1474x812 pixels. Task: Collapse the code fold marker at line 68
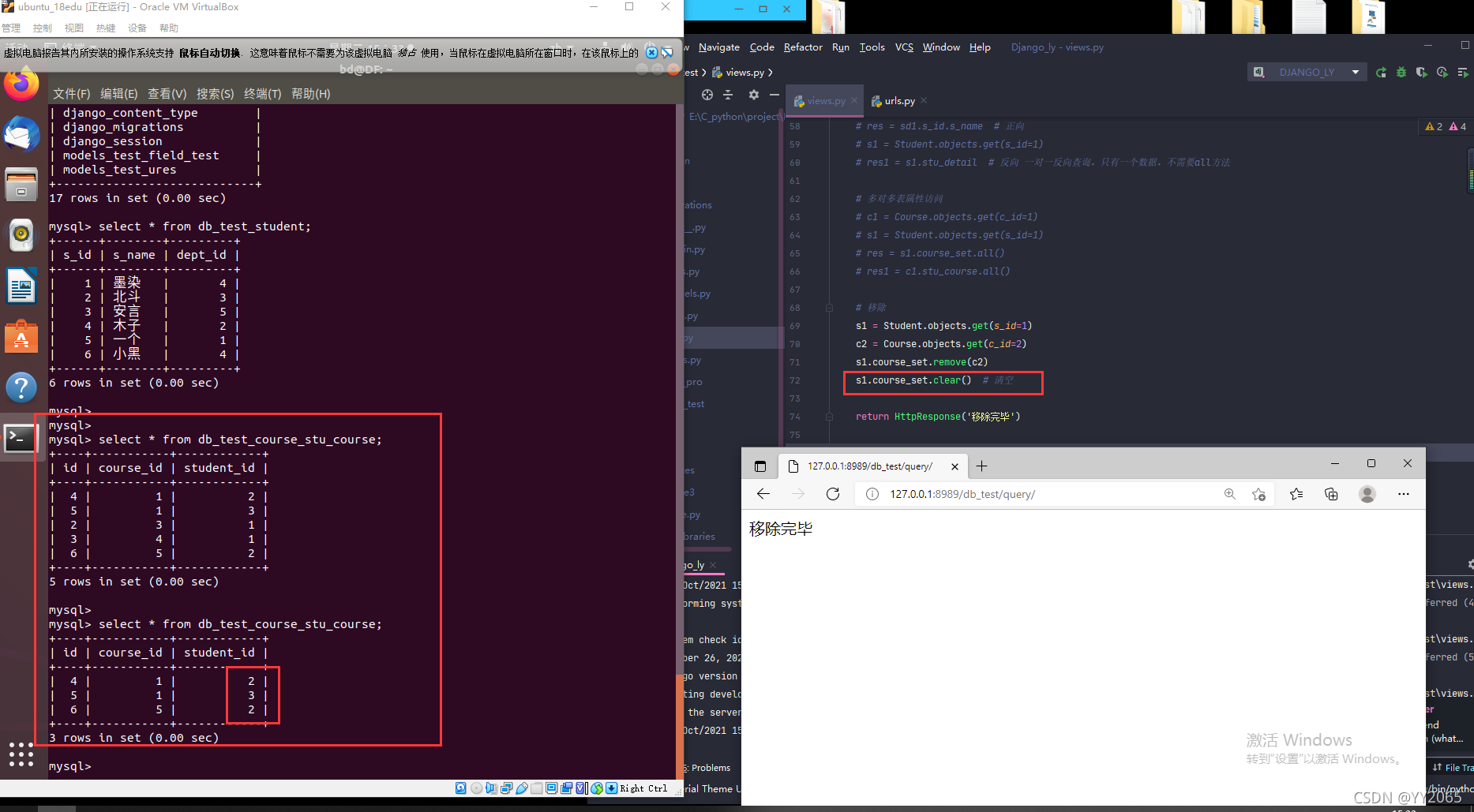click(x=829, y=308)
